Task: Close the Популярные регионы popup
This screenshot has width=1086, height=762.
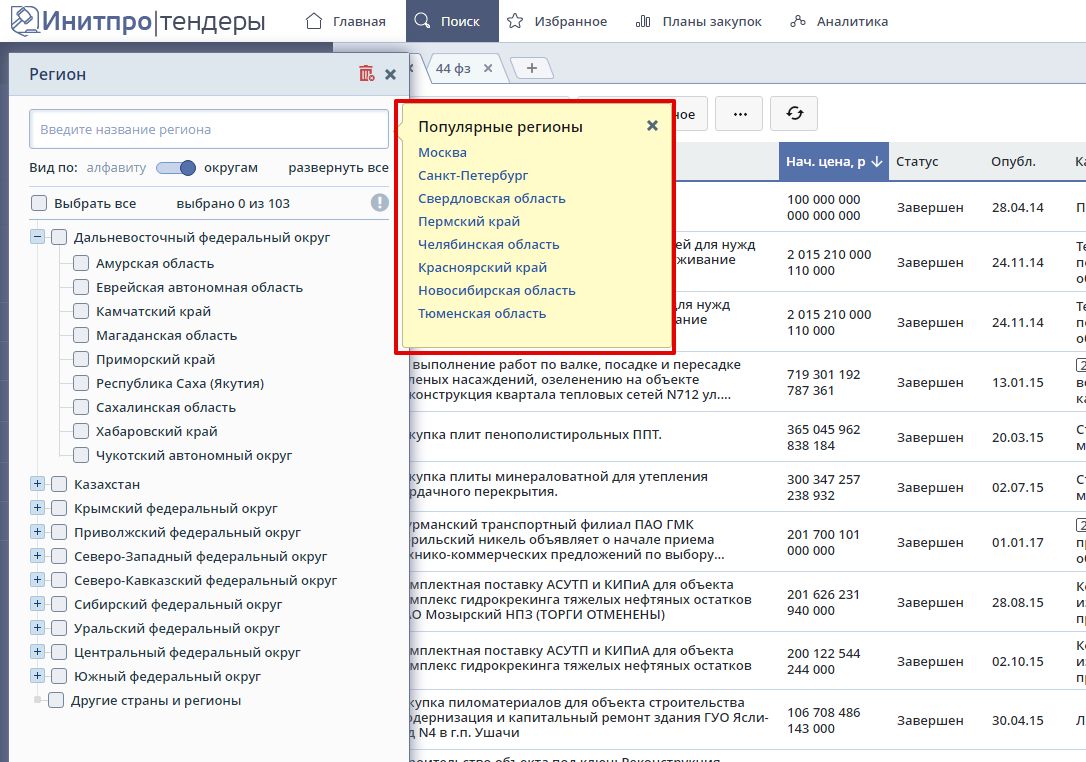Action: pos(652,126)
